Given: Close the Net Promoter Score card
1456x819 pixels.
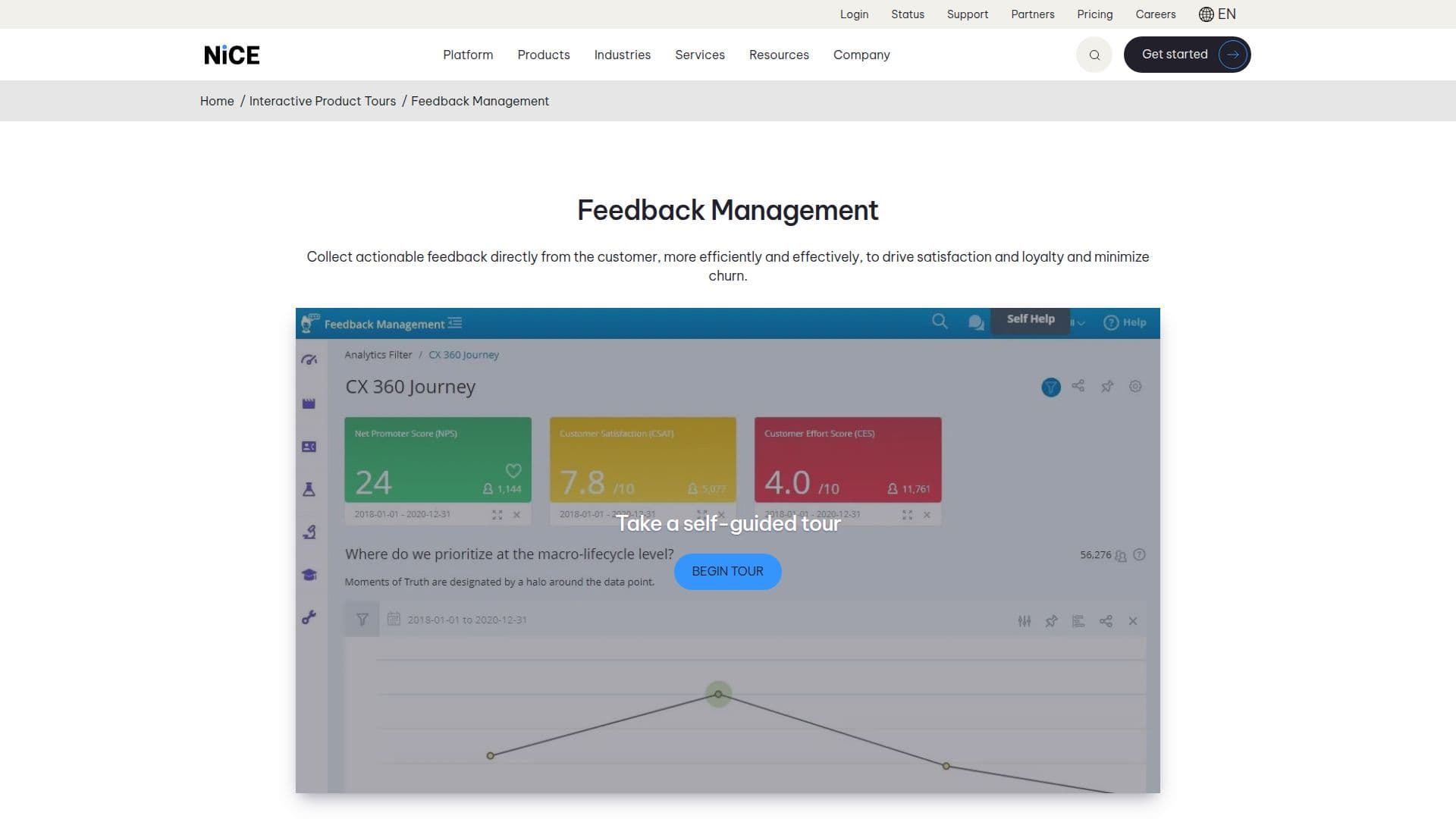Looking at the screenshot, I should click(x=517, y=515).
